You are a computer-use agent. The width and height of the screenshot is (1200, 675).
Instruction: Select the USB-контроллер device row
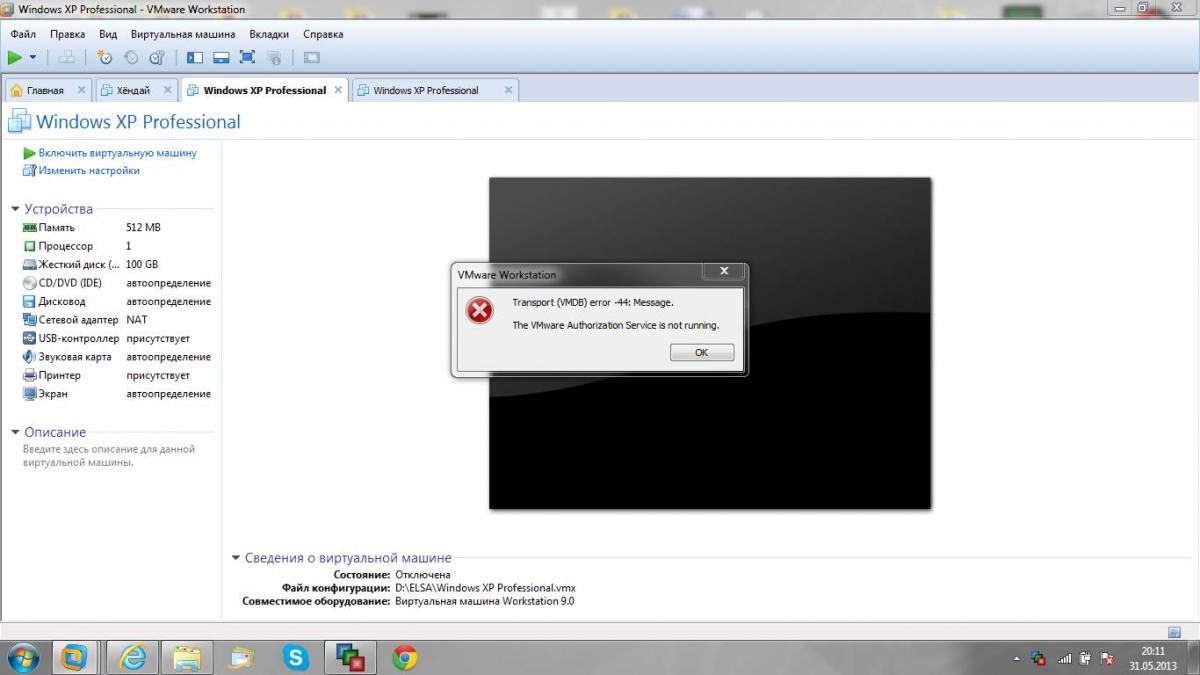pyautogui.click(x=117, y=338)
